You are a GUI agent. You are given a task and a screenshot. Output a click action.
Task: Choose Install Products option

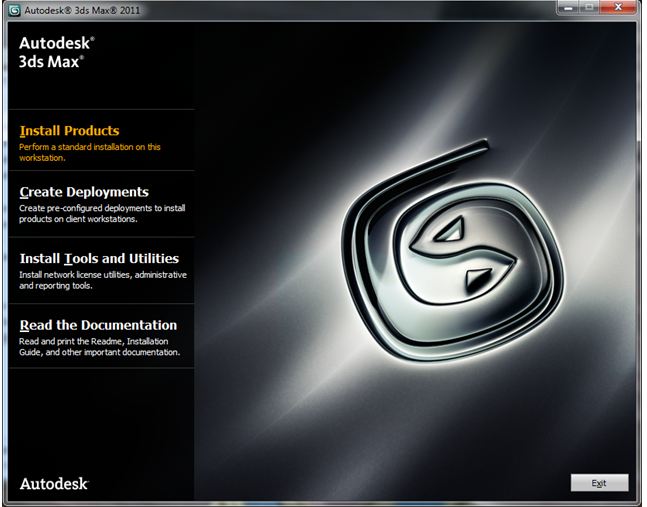tap(69, 131)
